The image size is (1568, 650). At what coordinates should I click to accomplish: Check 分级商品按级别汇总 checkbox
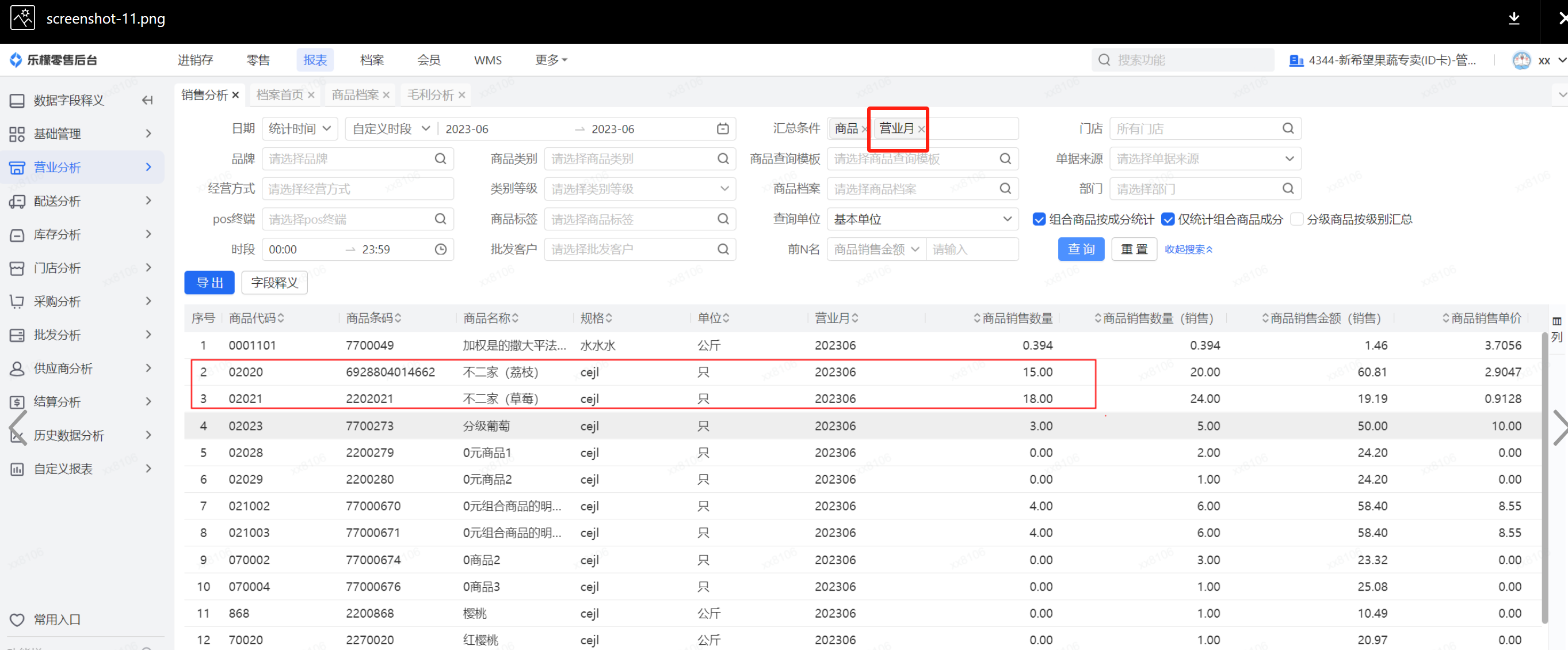pyautogui.click(x=1296, y=219)
